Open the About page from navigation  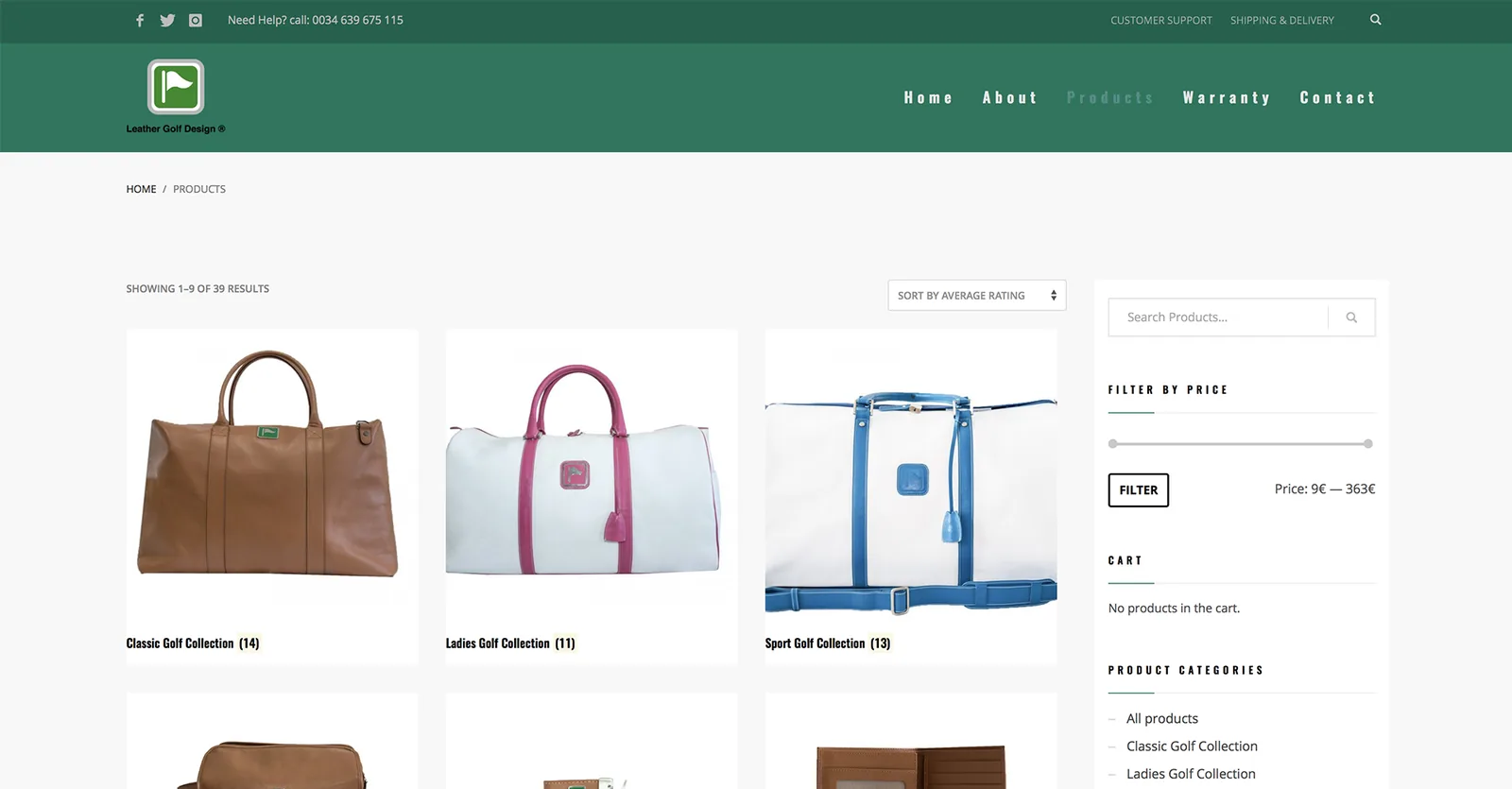(x=1009, y=97)
